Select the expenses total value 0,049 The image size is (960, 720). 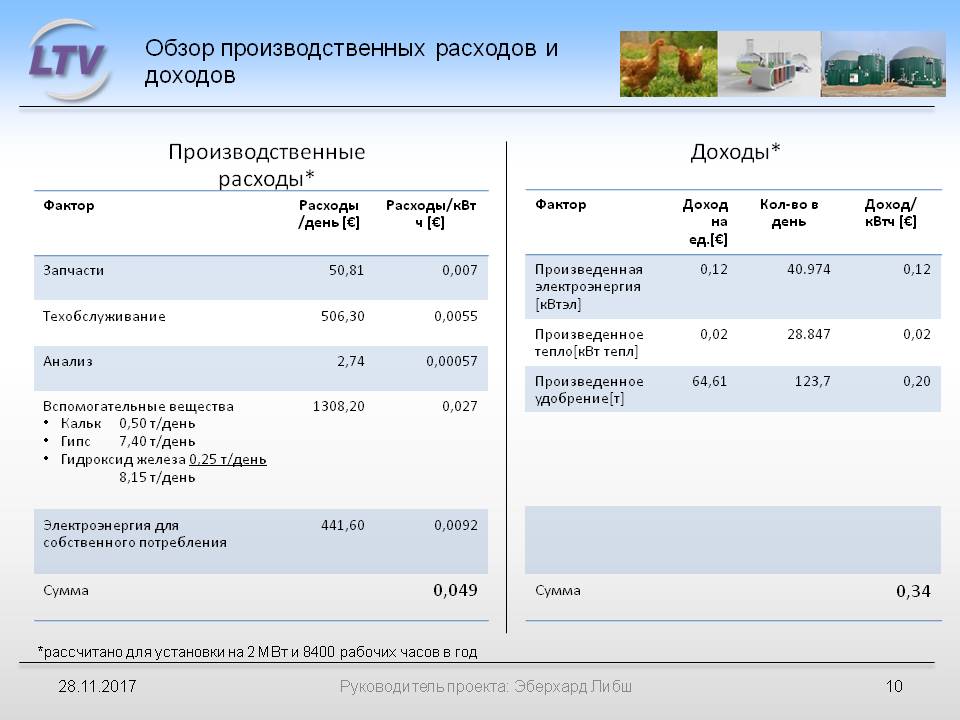[455, 590]
